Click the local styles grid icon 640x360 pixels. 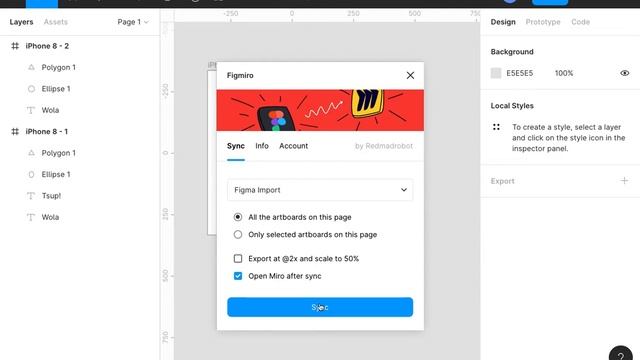pos(496,127)
